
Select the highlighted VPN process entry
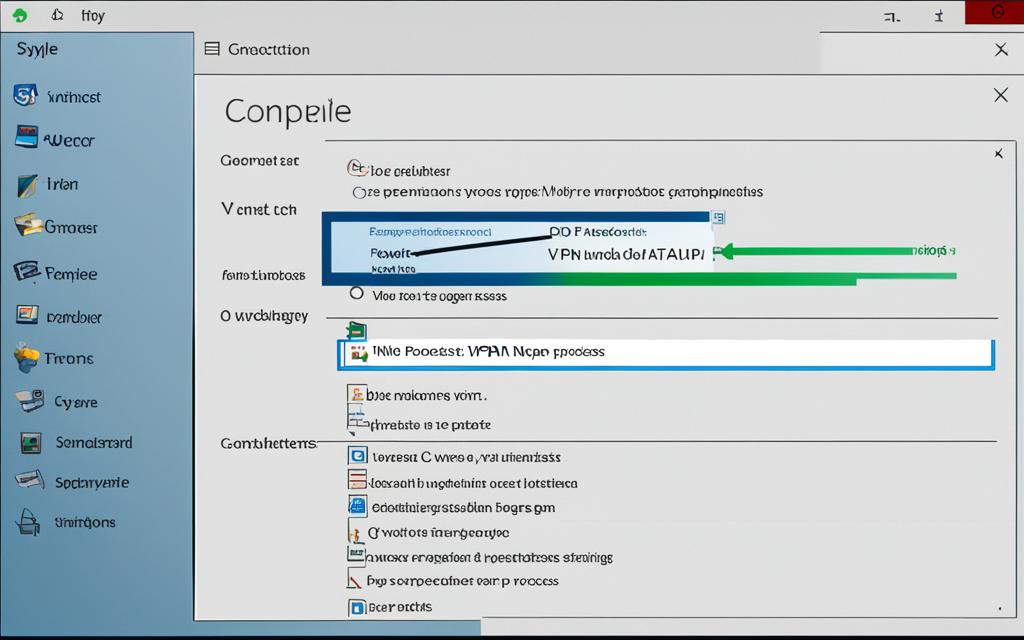click(665, 351)
